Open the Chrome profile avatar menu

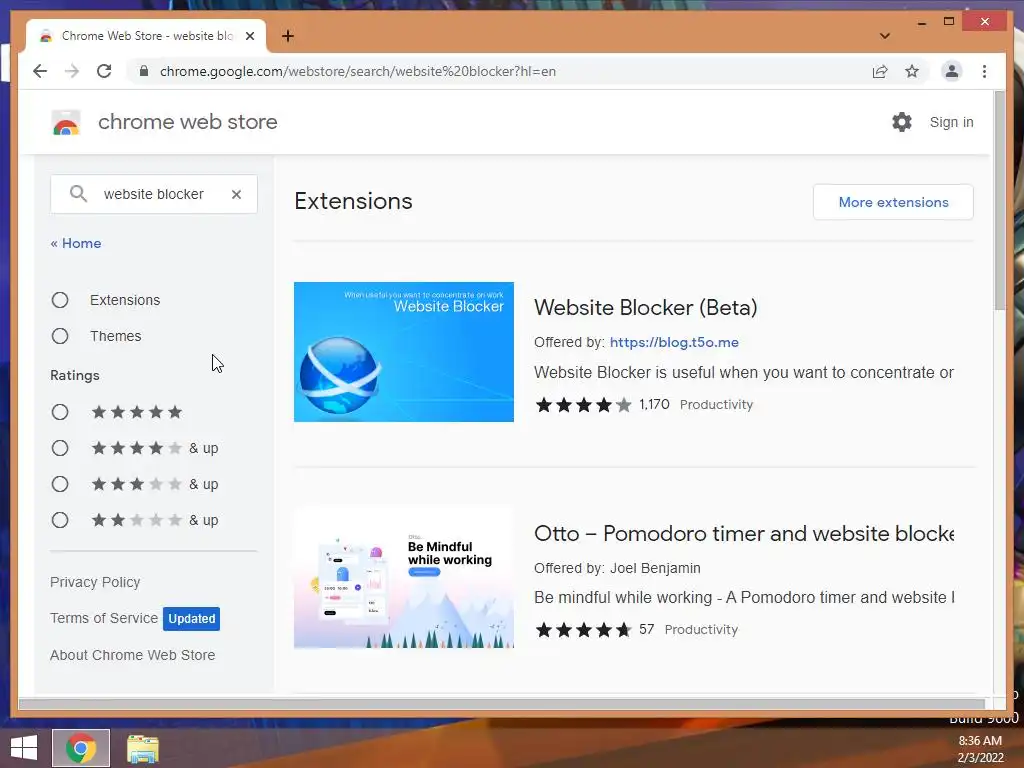click(x=952, y=71)
